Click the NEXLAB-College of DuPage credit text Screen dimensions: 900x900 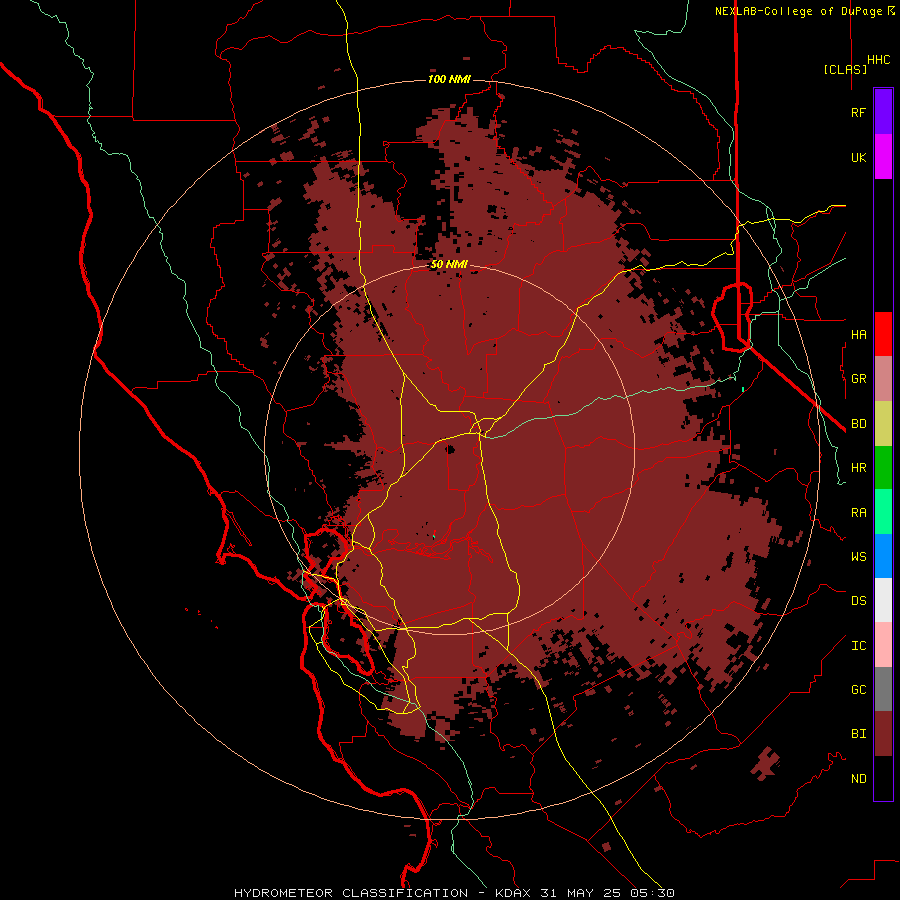pyautogui.click(x=798, y=11)
